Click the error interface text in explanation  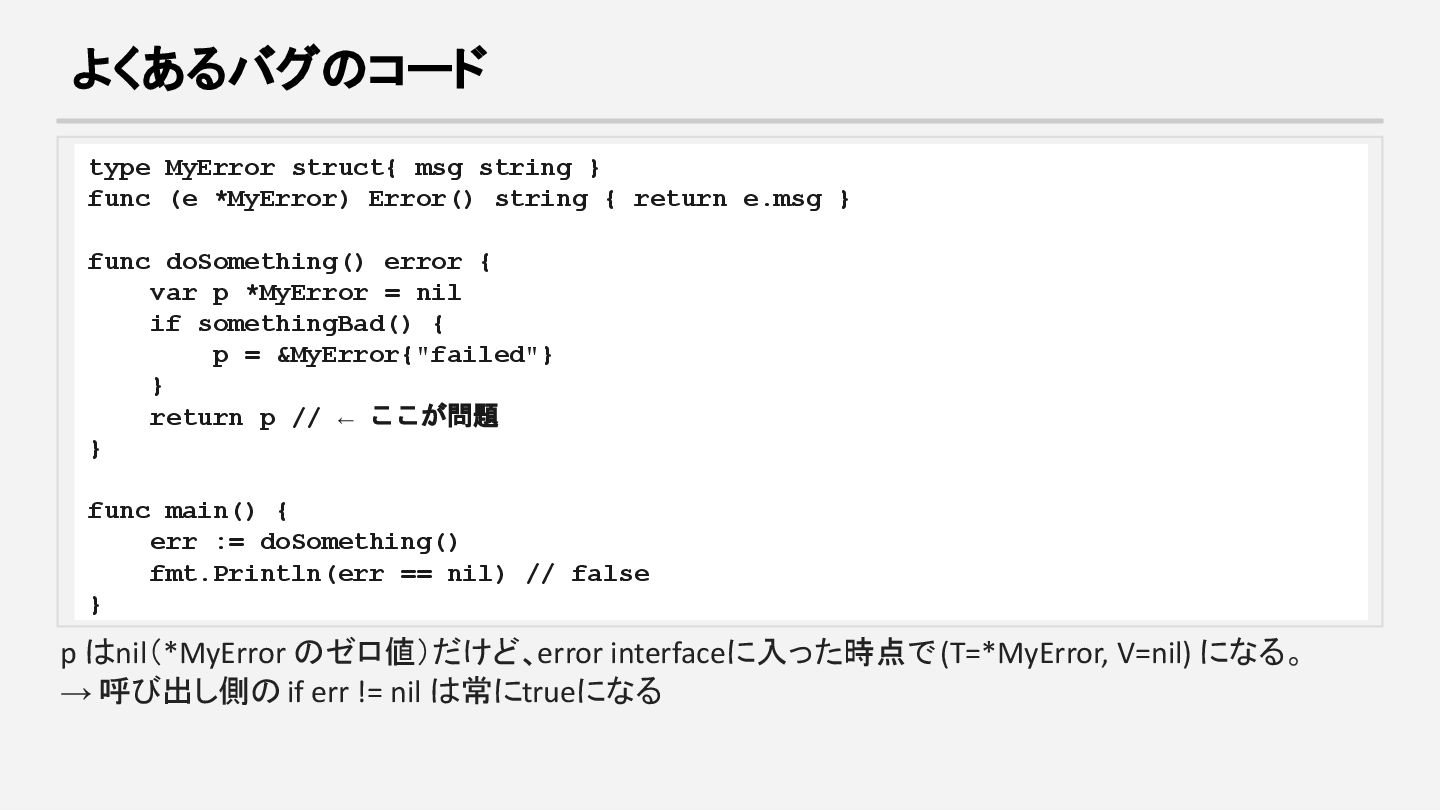630,654
